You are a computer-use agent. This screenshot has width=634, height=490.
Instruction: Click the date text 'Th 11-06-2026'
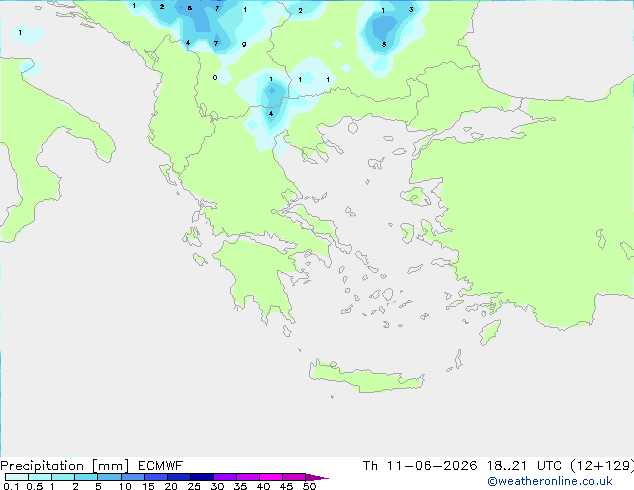click(x=420, y=466)
